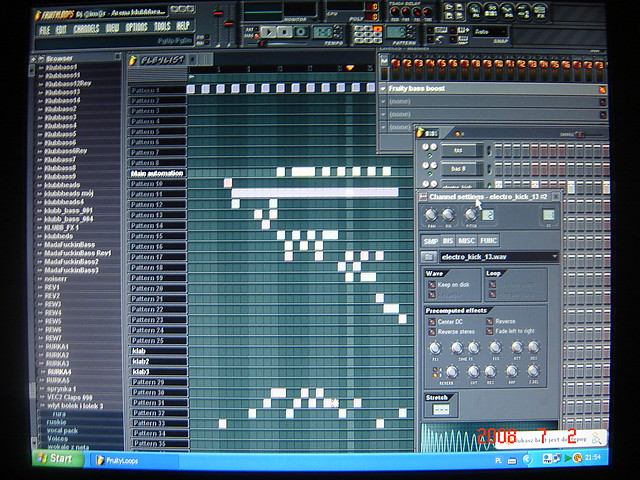Click the Stop transport button
The image size is (640, 480).
(x=284, y=32)
